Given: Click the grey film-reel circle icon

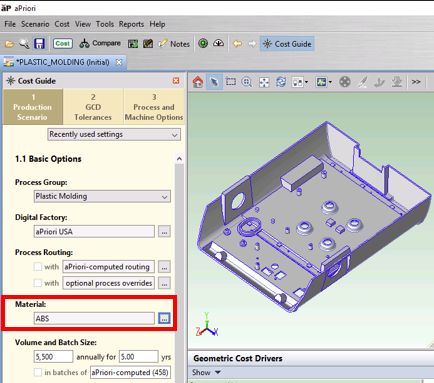Looking at the screenshot, I should (345, 82).
